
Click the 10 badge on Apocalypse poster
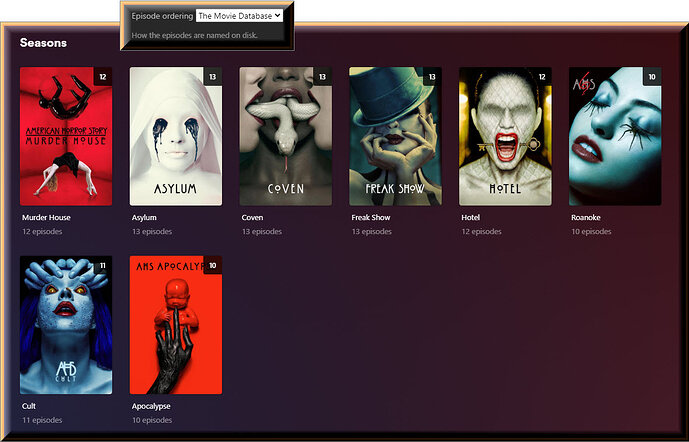(213, 265)
